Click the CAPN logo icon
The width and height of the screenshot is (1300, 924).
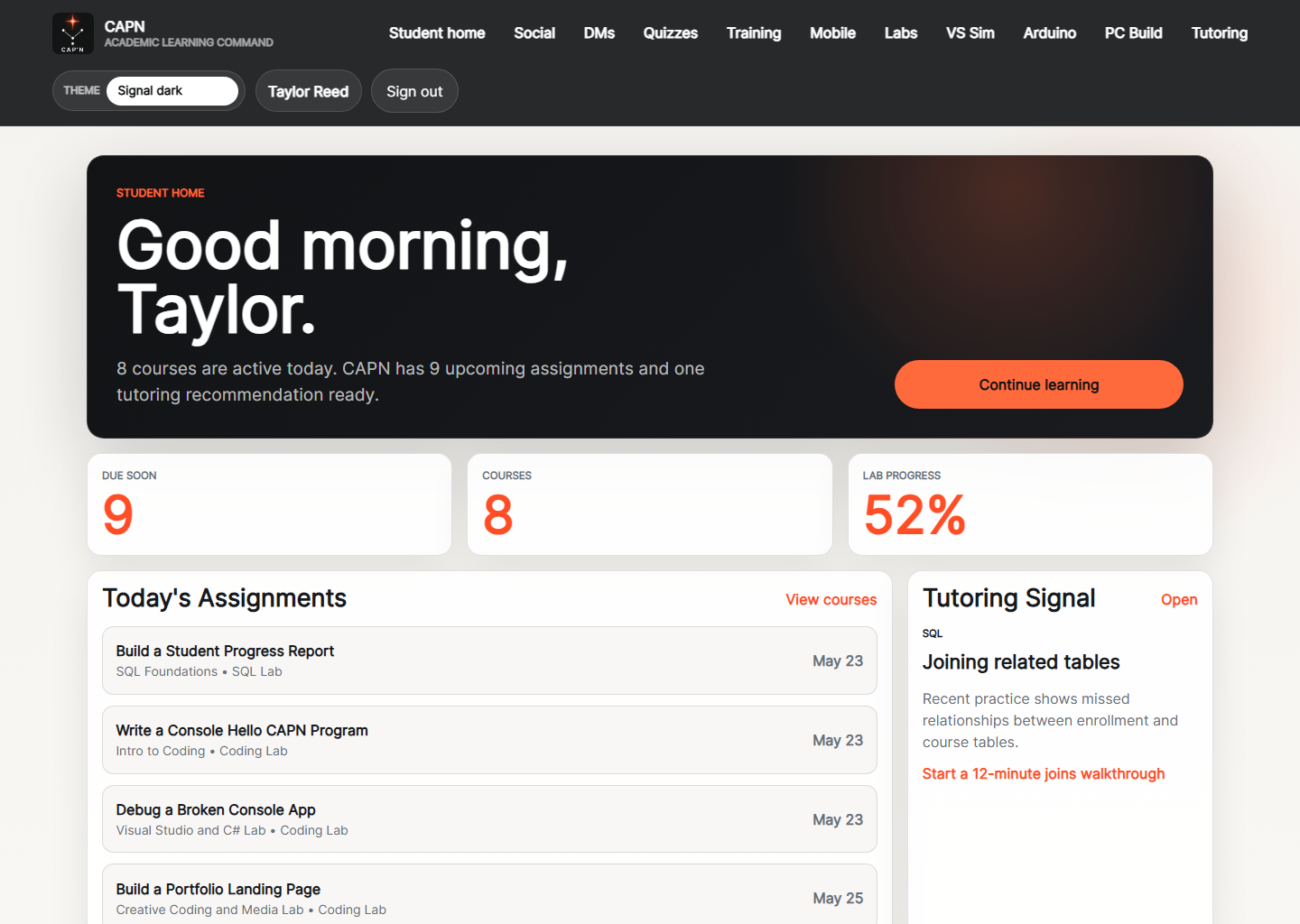(73, 33)
